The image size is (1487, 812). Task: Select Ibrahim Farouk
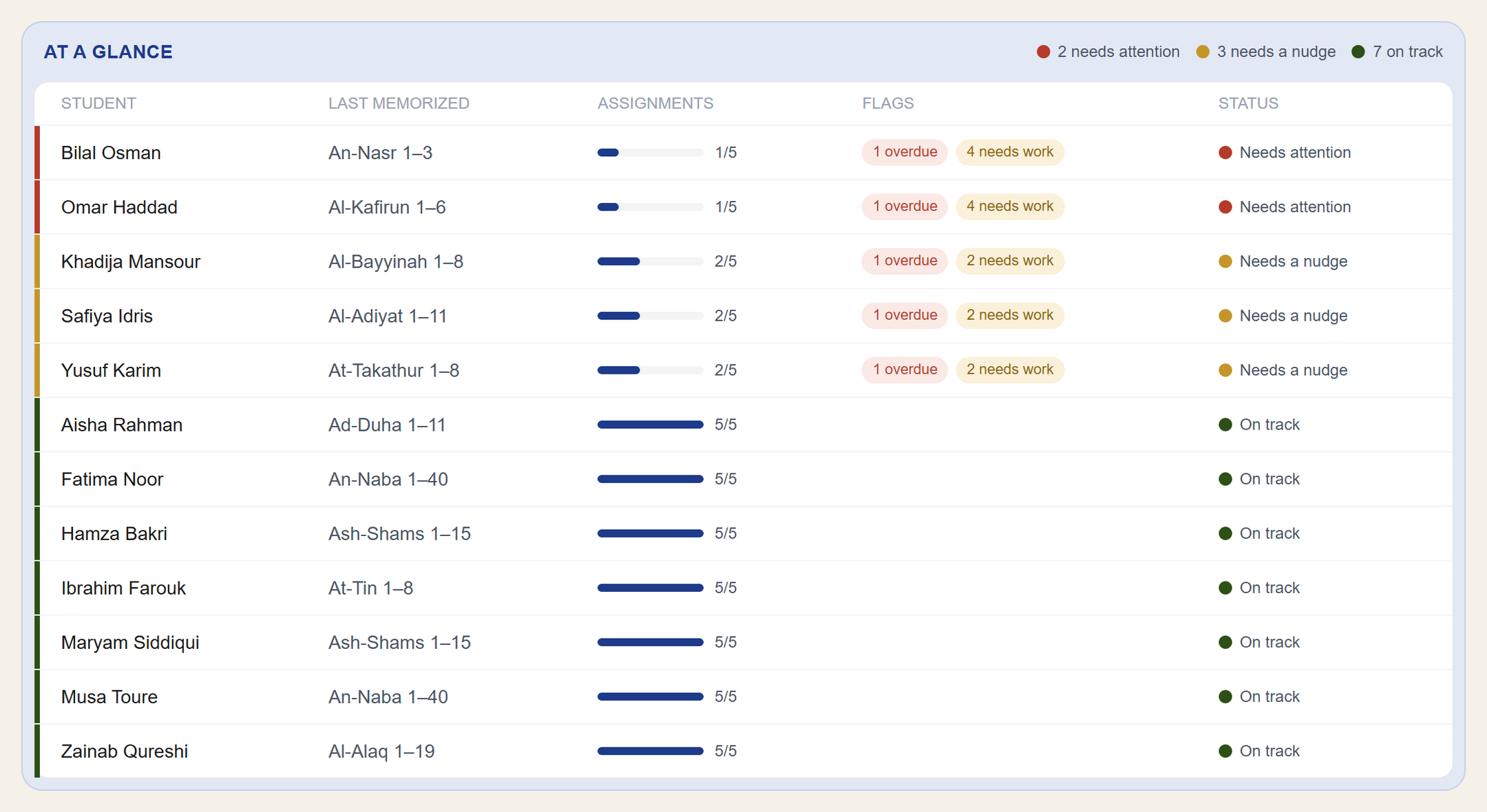pyautogui.click(x=123, y=588)
